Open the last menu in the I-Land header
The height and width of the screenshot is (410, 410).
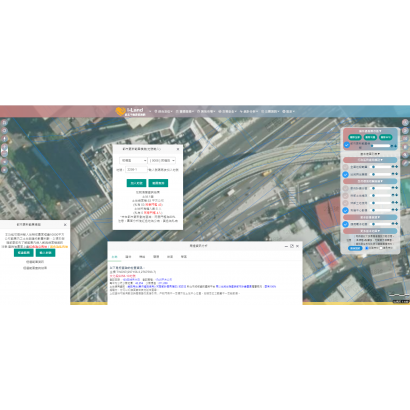pyautogui.click(x=289, y=111)
